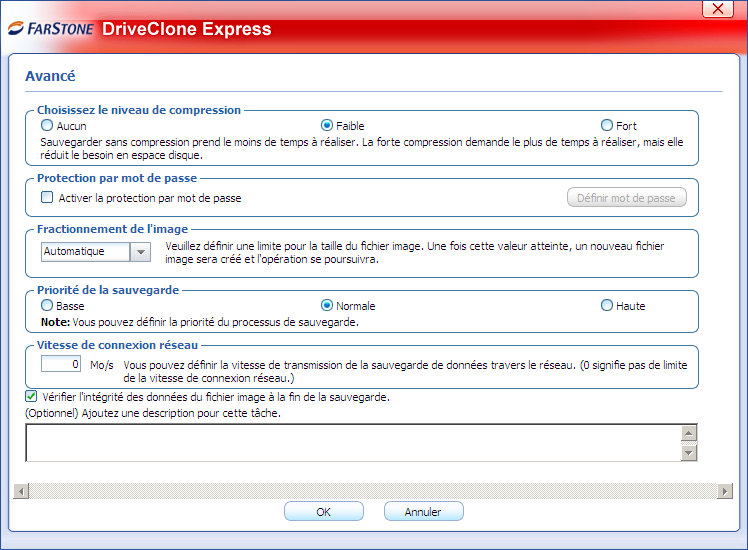Image resolution: width=748 pixels, height=550 pixels.
Task: Click 'Vitesse de connexion réseau' label
Action: 117,345
